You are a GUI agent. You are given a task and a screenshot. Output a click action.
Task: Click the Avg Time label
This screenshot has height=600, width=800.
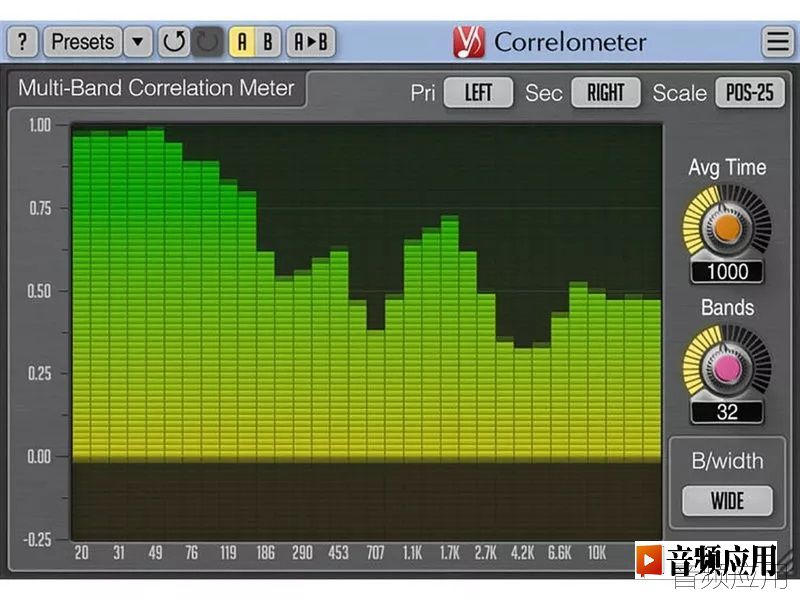click(x=727, y=167)
